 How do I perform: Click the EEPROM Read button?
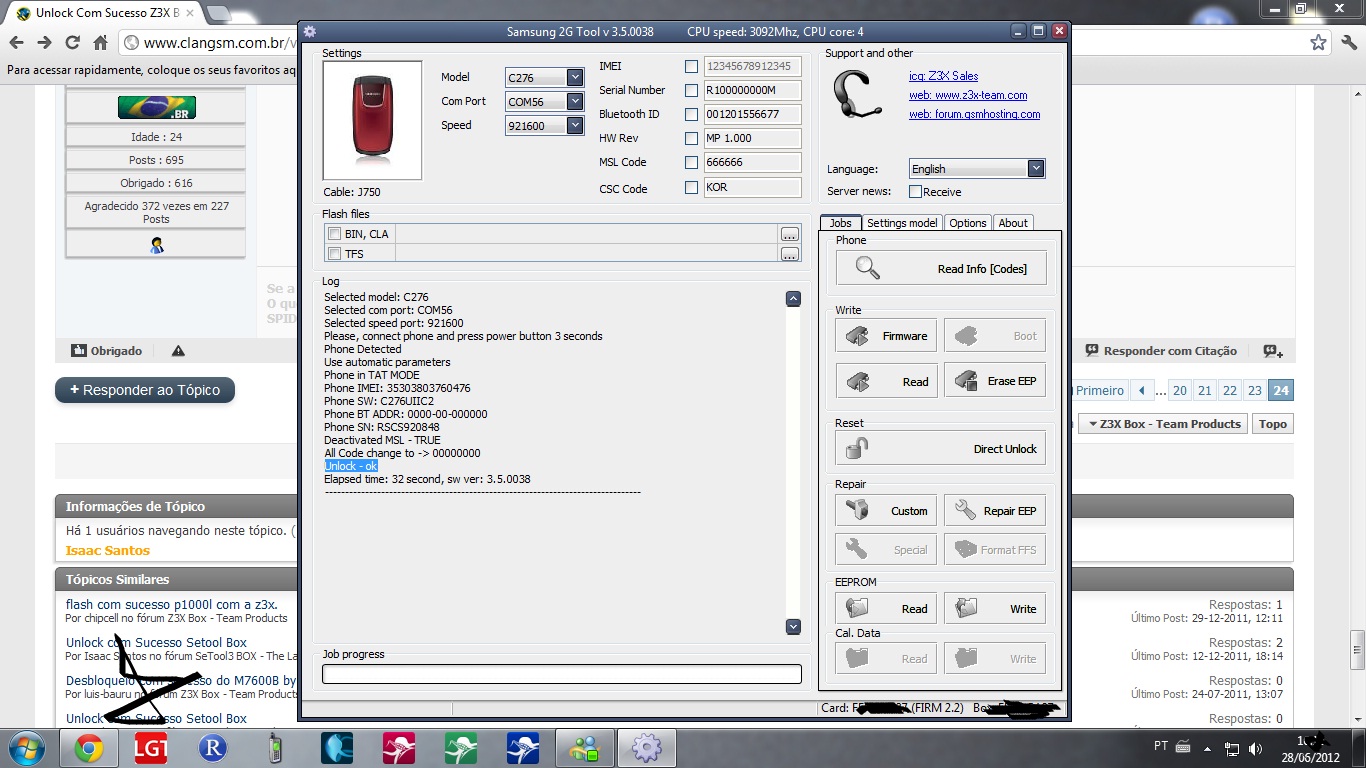pyautogui.click(x=886, y=608)
